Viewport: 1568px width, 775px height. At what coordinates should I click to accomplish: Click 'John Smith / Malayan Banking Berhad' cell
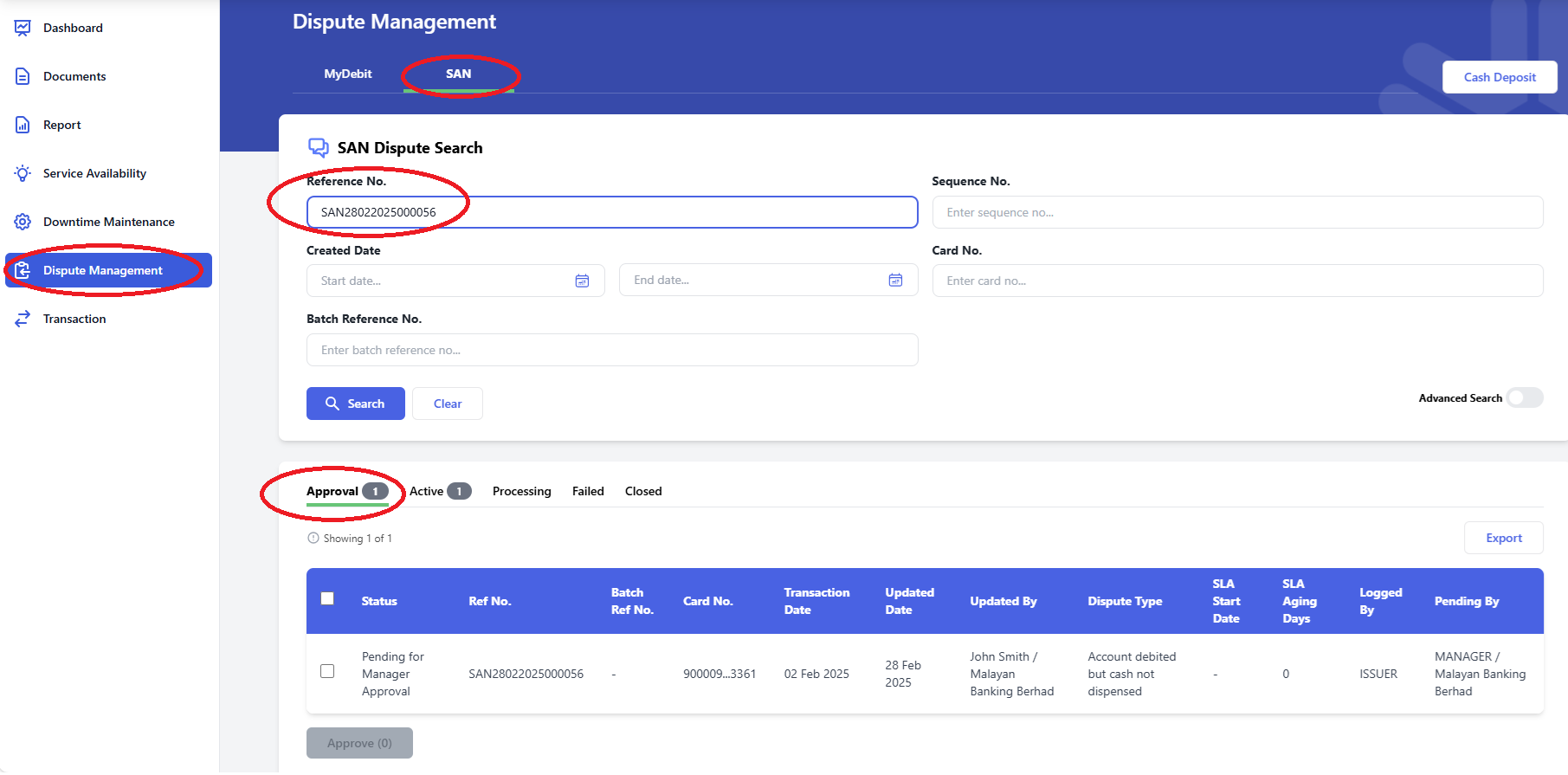(1012, 674)
